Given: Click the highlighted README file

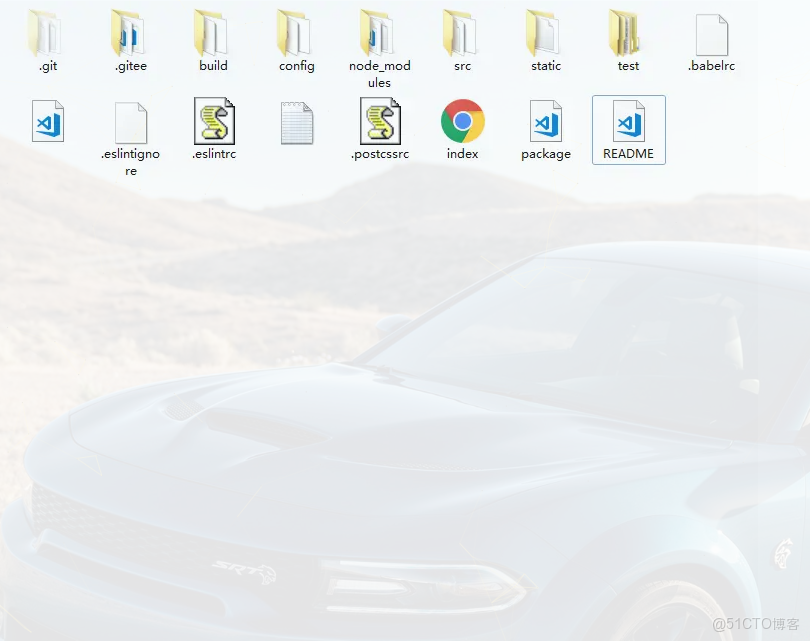Looking at the screenshot, I should (629, 130).
